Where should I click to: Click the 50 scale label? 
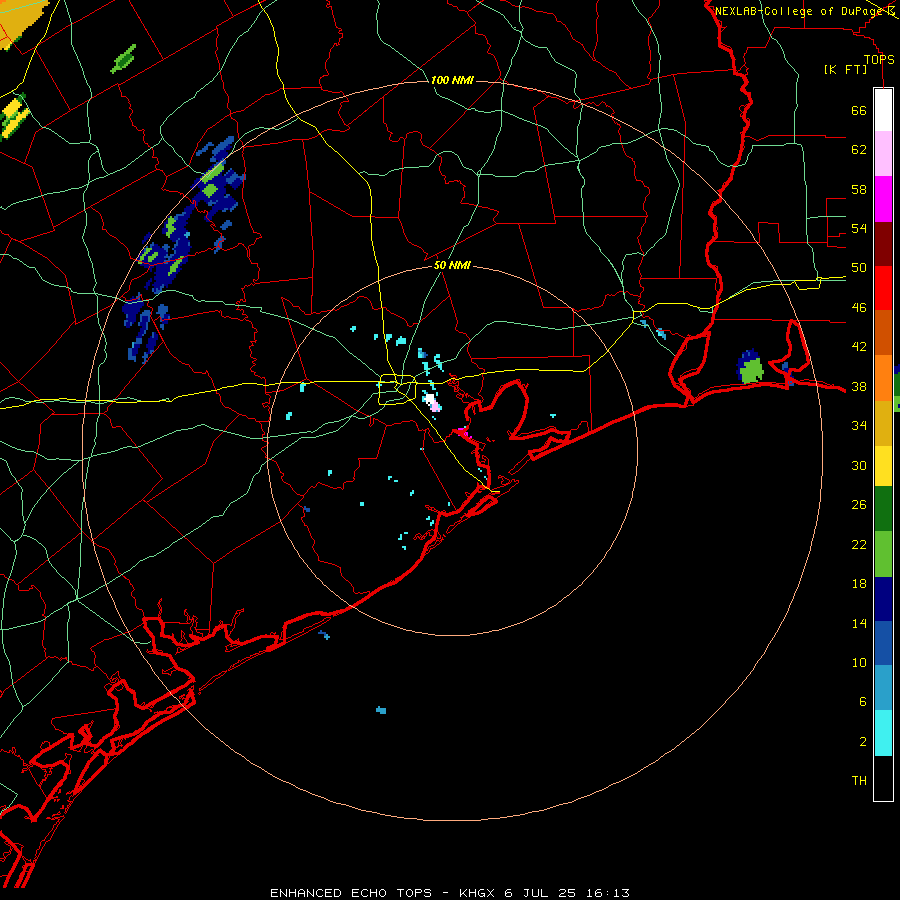point(859,268)
